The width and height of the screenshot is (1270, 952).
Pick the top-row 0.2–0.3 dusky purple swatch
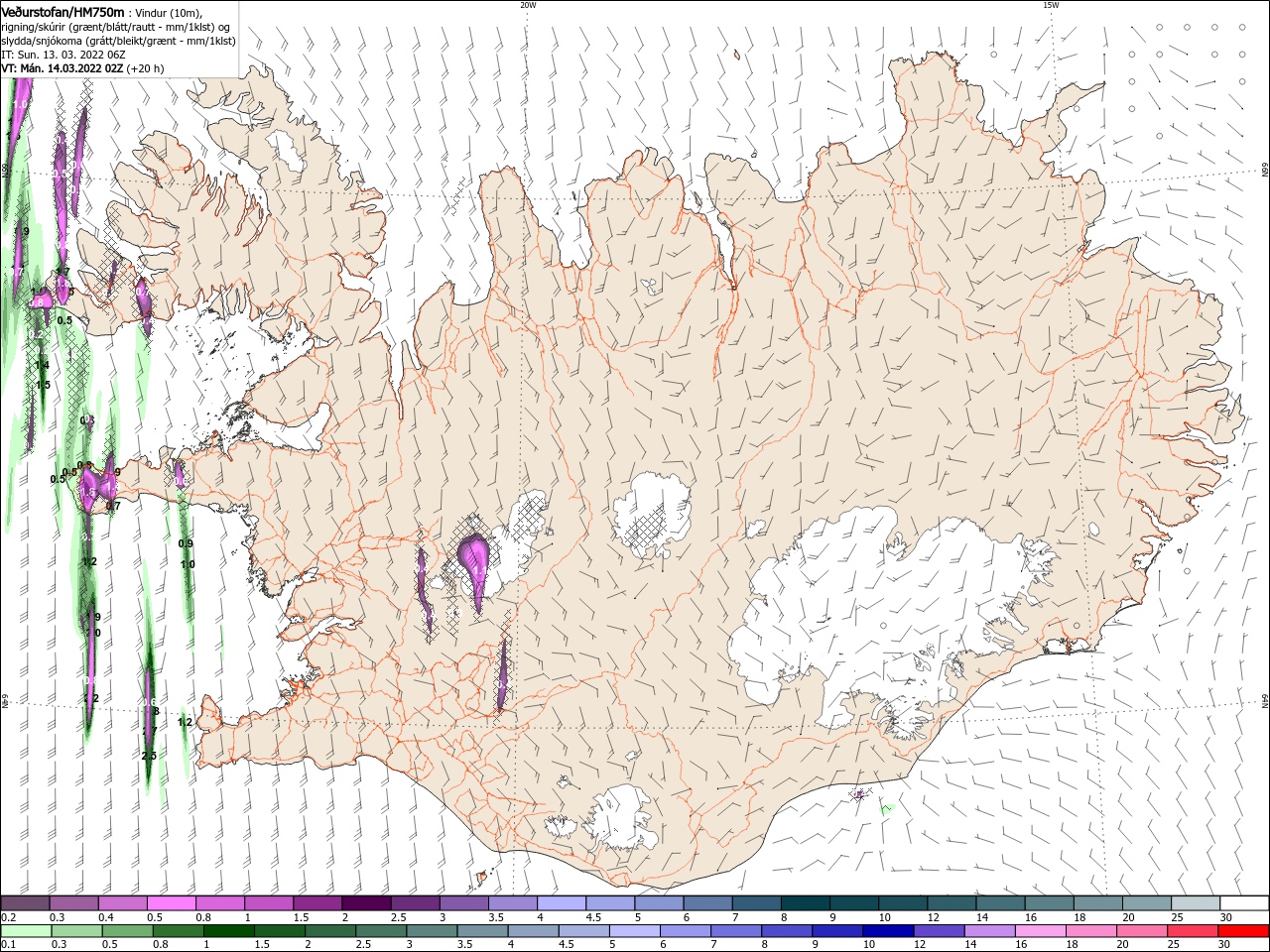coord(25,903)
